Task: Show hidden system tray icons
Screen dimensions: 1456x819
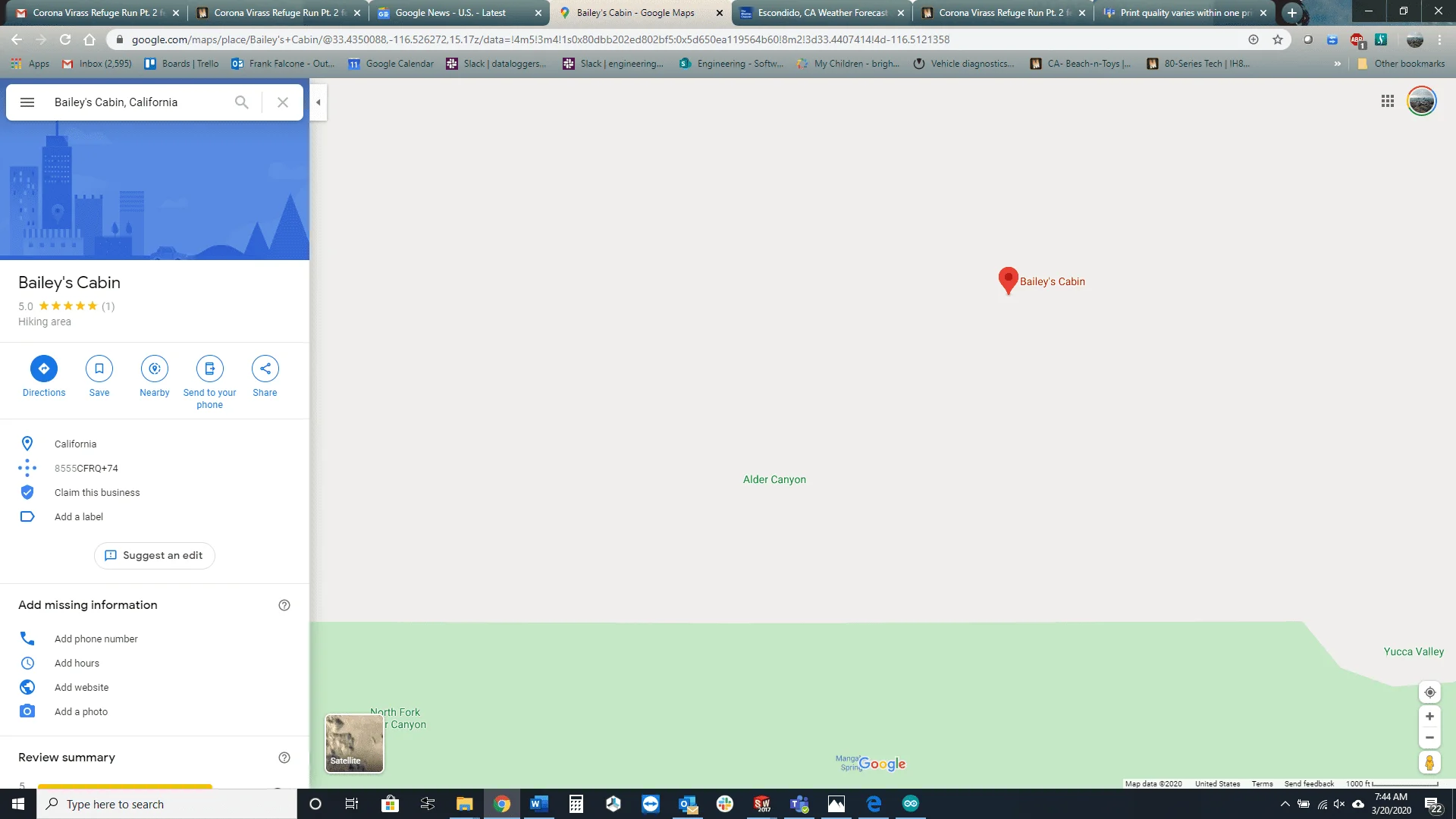Action: pos(1285,804)
